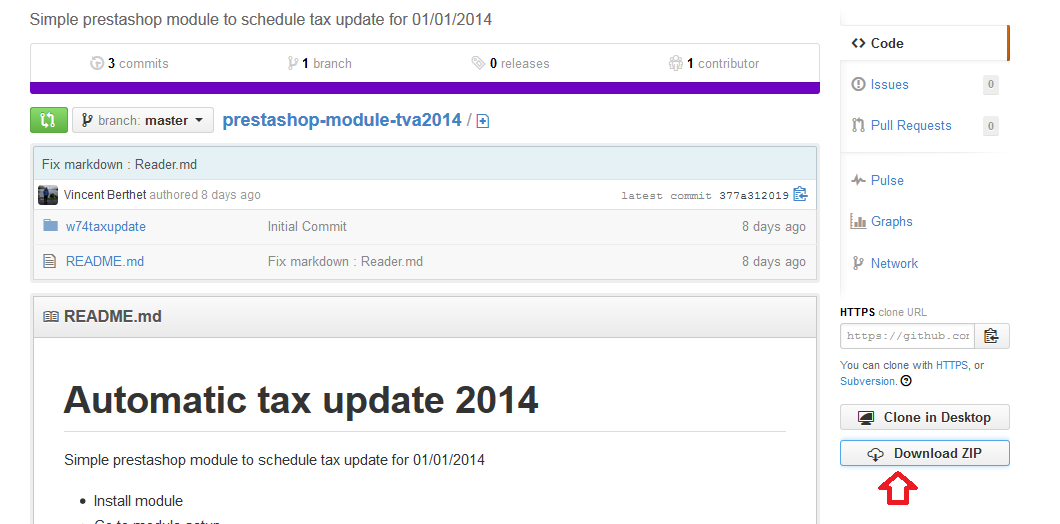Copy the commit SHA with the clipboard icon
Viewport: 1060px width, 524px height.
point(800,194)
